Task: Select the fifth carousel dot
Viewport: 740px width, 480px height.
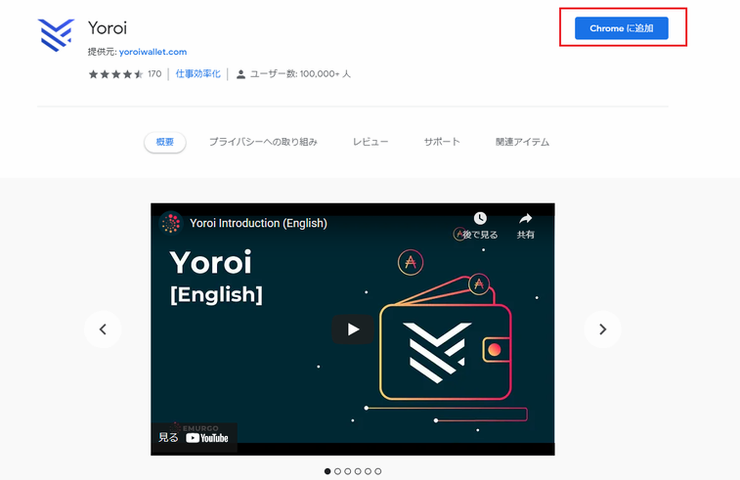Action: coord(368,471)
